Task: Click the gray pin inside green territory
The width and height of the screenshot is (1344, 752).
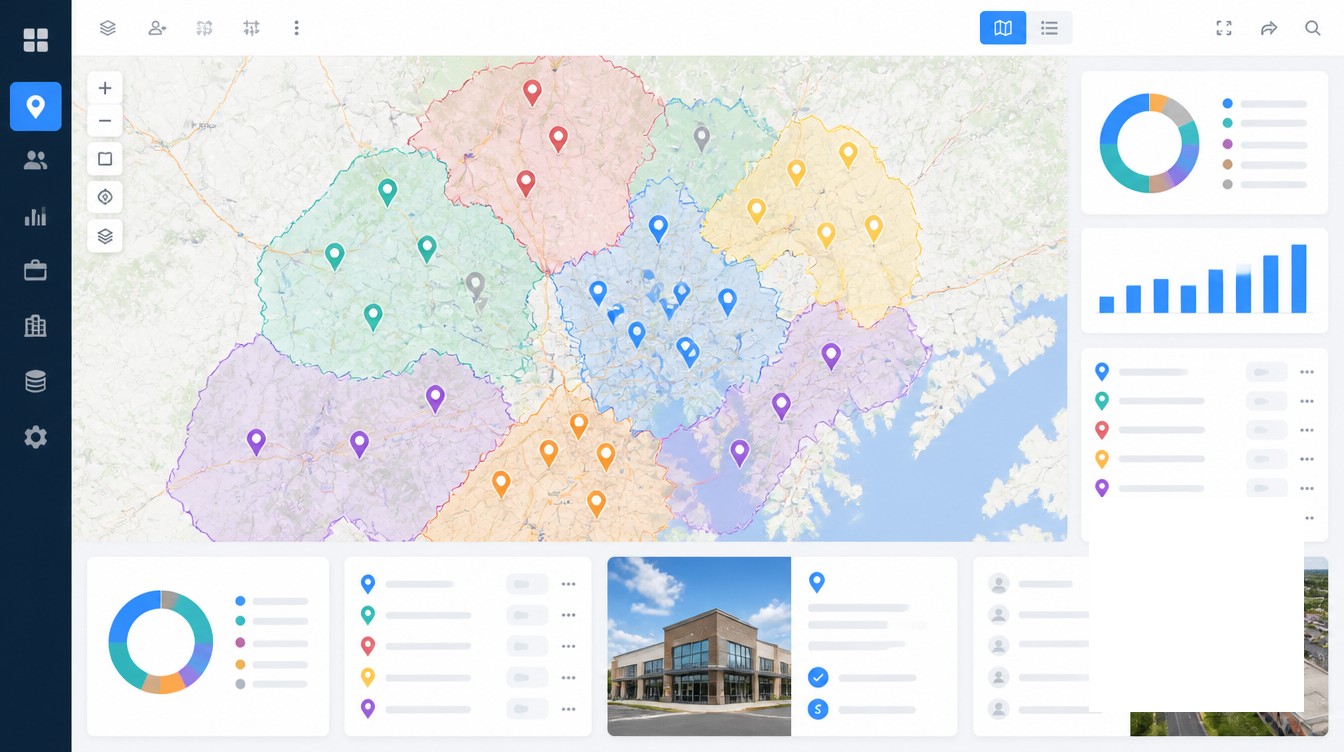Action: coord(475,285)
